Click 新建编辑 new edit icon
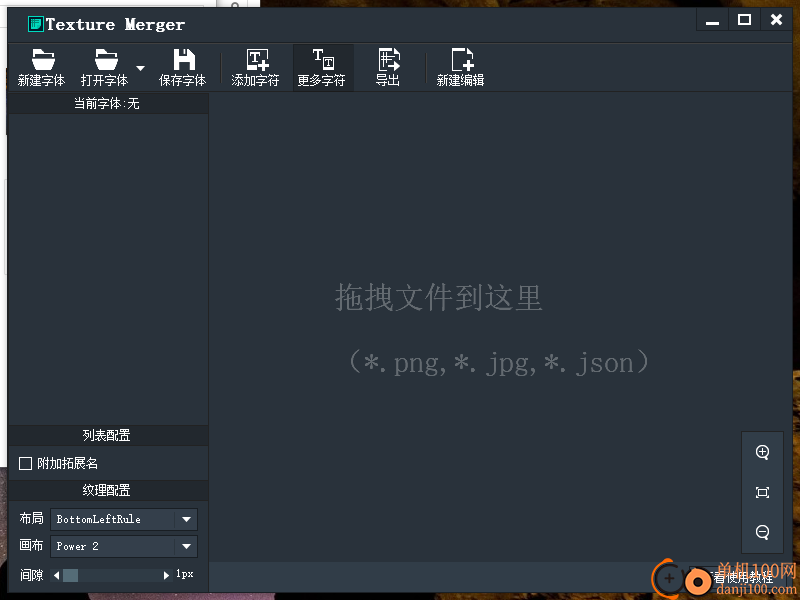Viewport: 800px width, 600px height. (460, 67)
